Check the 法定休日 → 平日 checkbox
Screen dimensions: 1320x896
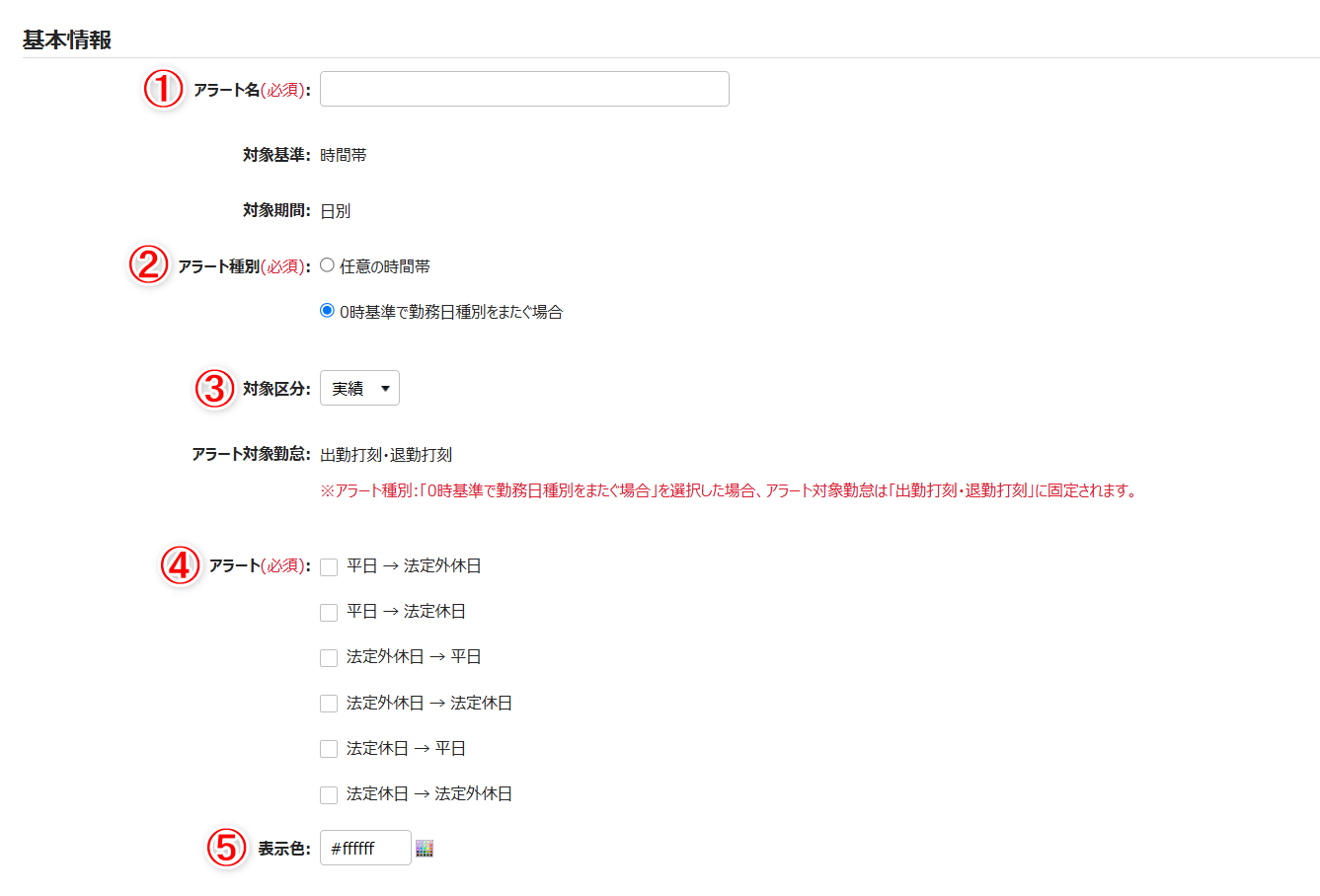[329, 749]
